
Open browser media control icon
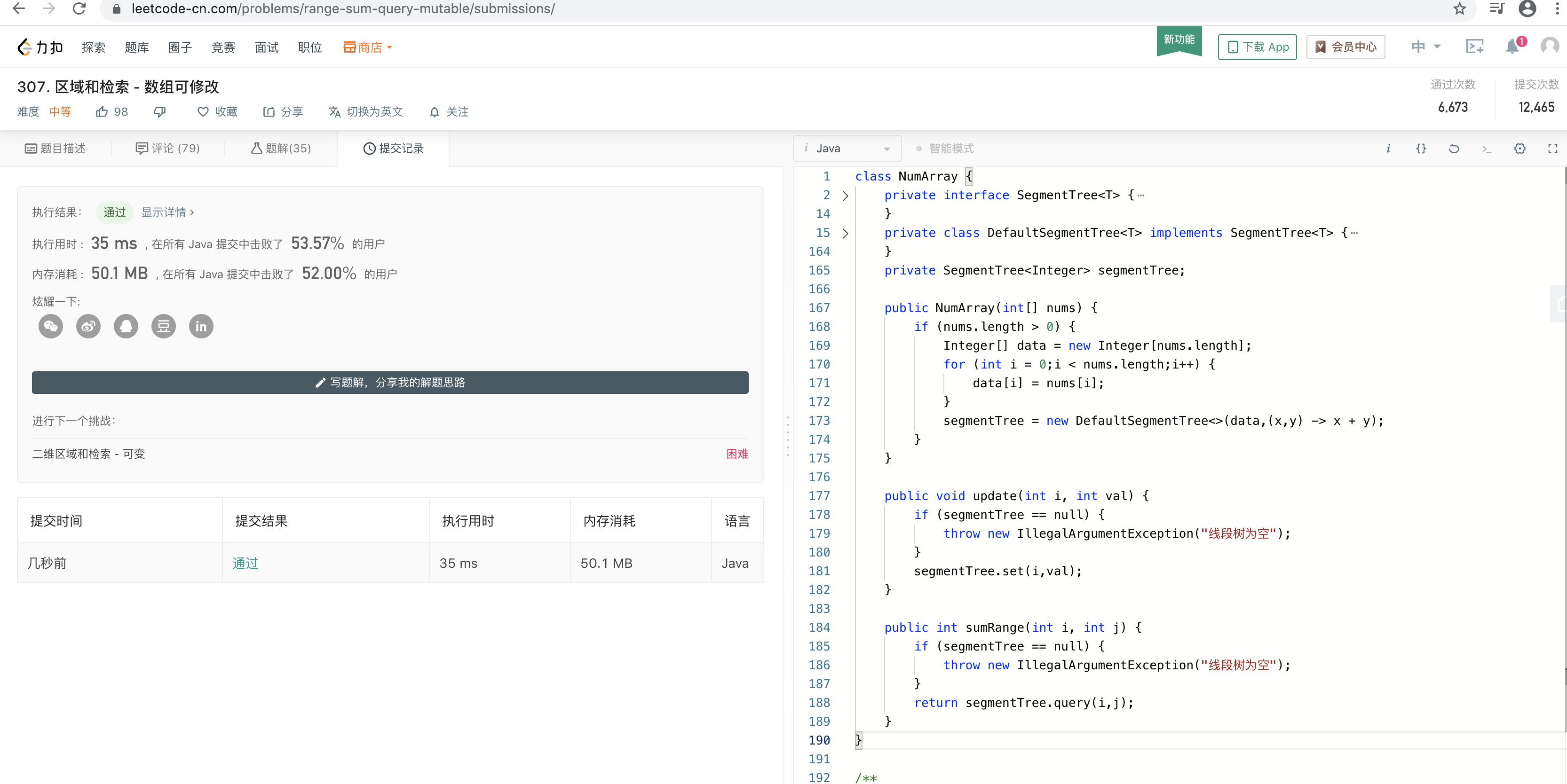[x=1496, y=8]
